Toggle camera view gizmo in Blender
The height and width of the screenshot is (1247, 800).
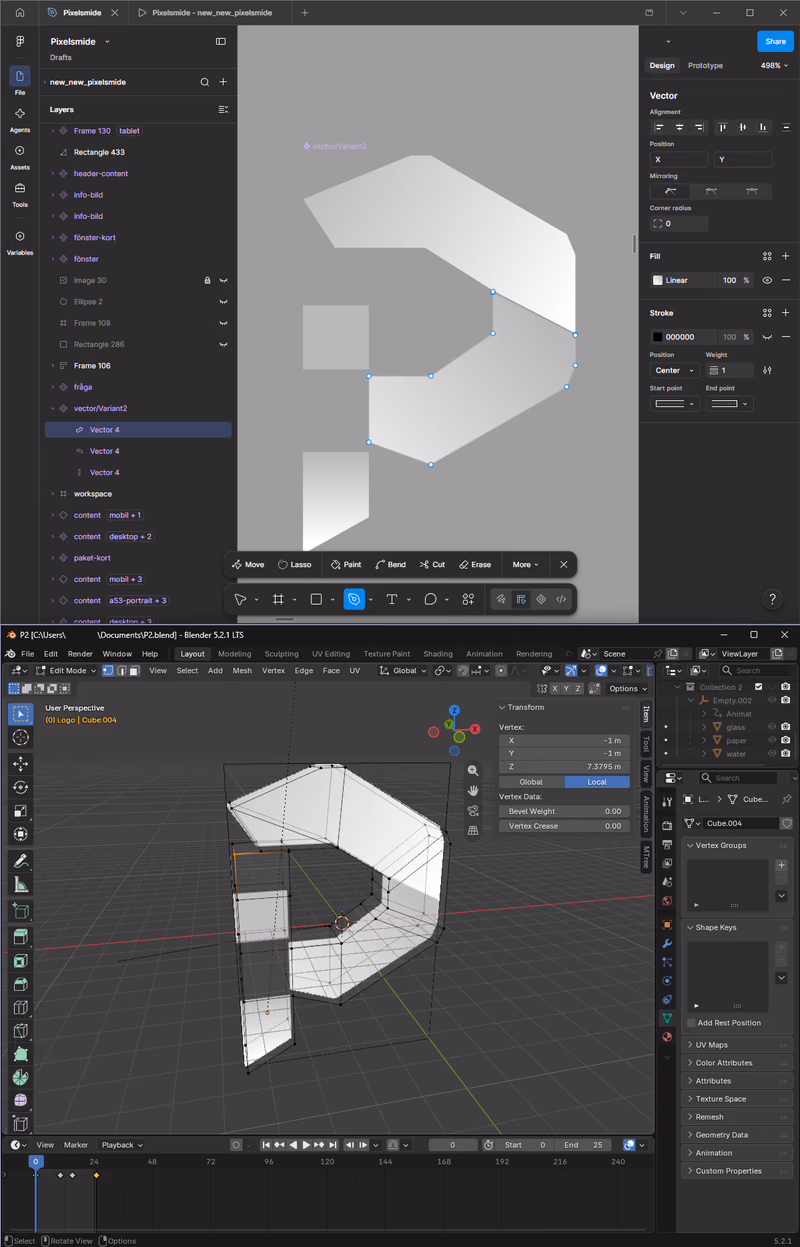pyautogui.click(x=473, y=810)
